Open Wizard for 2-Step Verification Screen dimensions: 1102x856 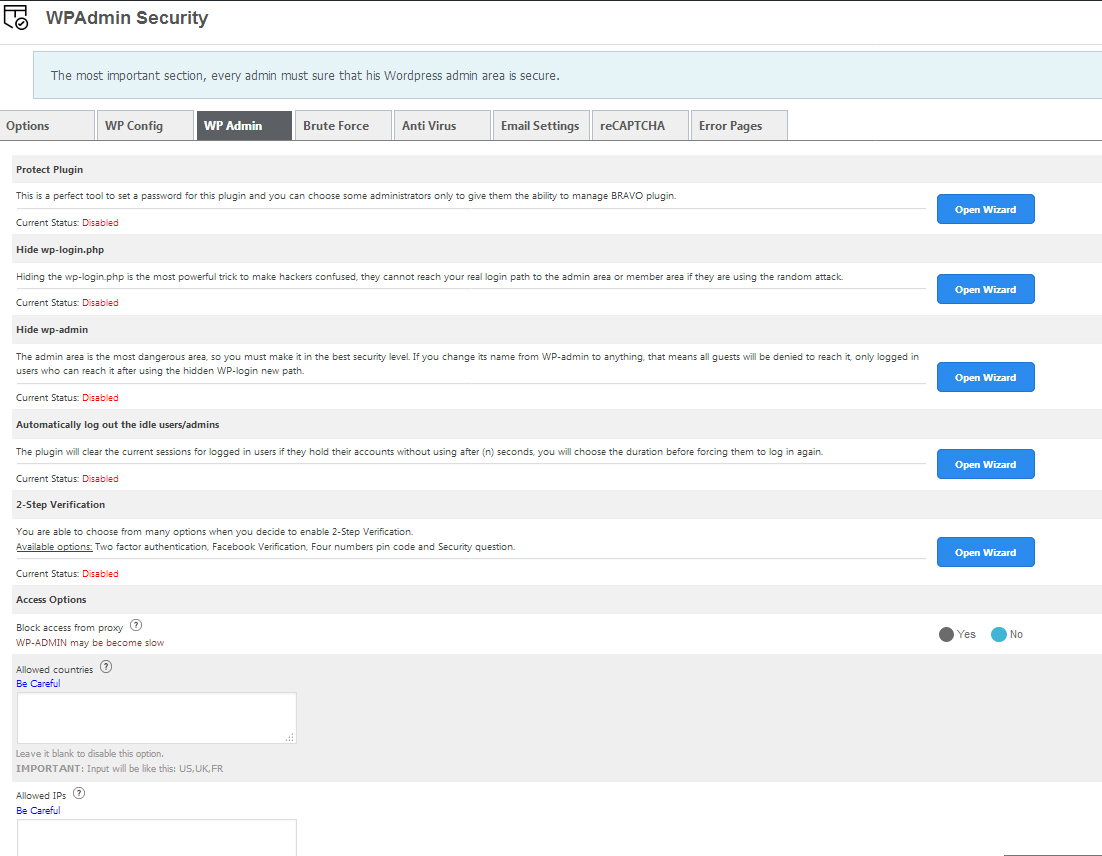985,552
